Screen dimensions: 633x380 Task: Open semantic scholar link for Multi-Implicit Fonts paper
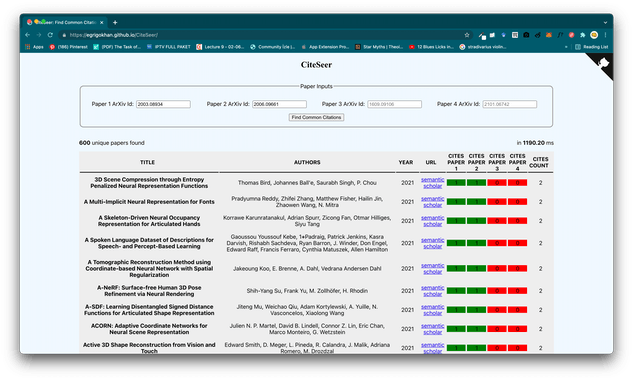[432, 202]
